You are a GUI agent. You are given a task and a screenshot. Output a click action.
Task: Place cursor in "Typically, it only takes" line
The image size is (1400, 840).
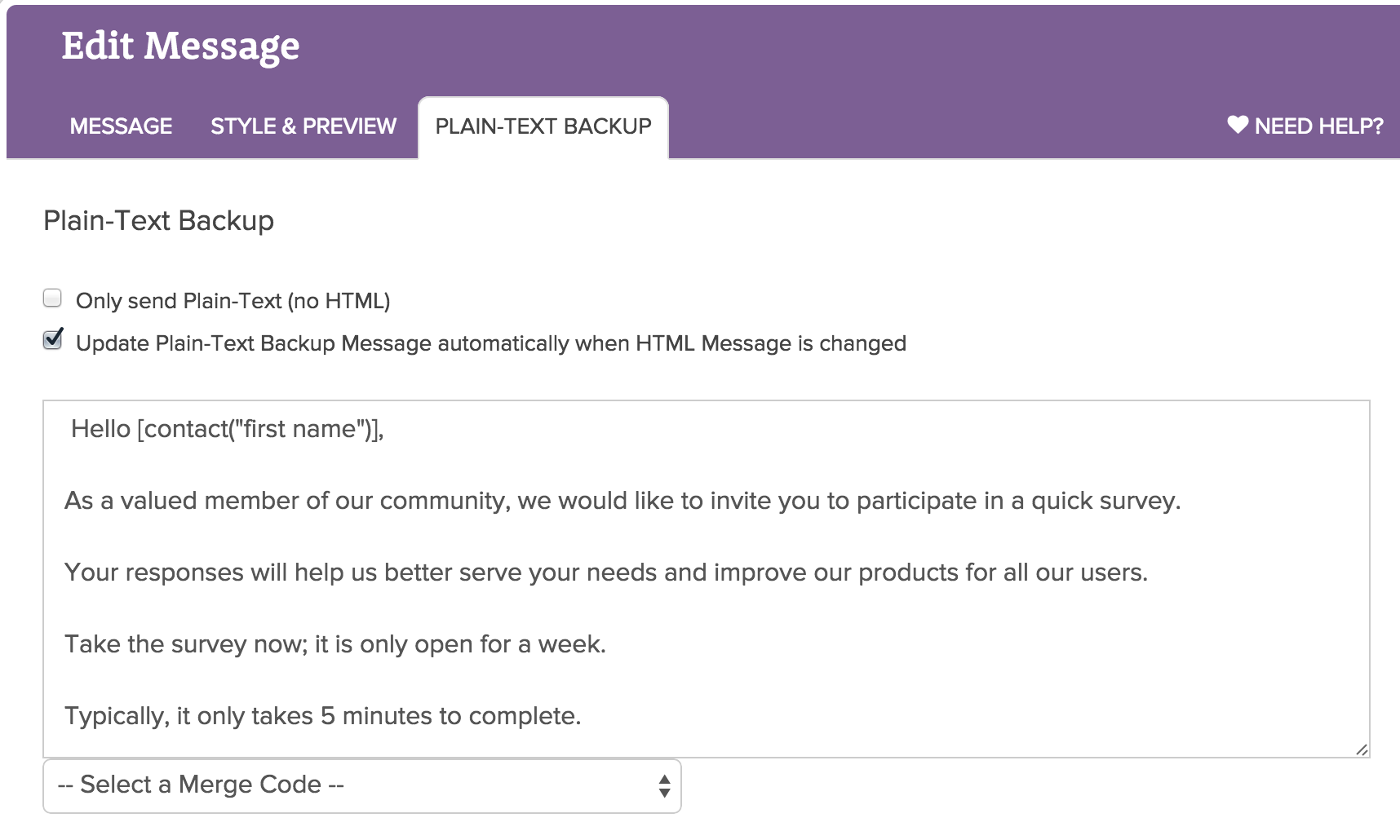(322, 716)
